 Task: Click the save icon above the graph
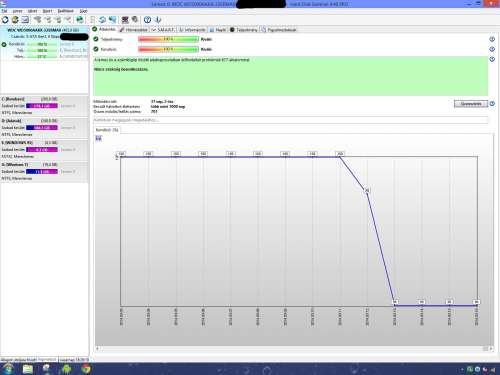pos(99,138)
